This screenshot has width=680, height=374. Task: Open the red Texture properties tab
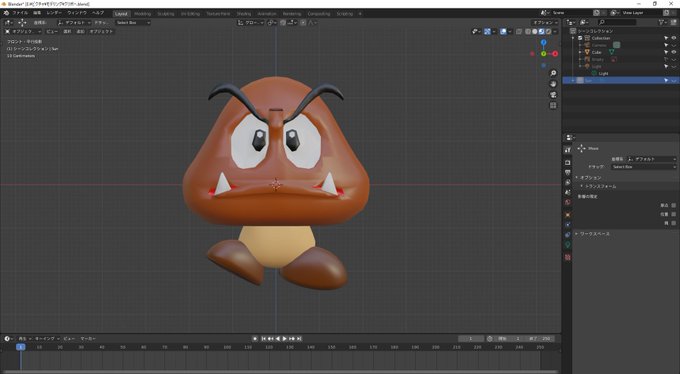pos(568,257)
